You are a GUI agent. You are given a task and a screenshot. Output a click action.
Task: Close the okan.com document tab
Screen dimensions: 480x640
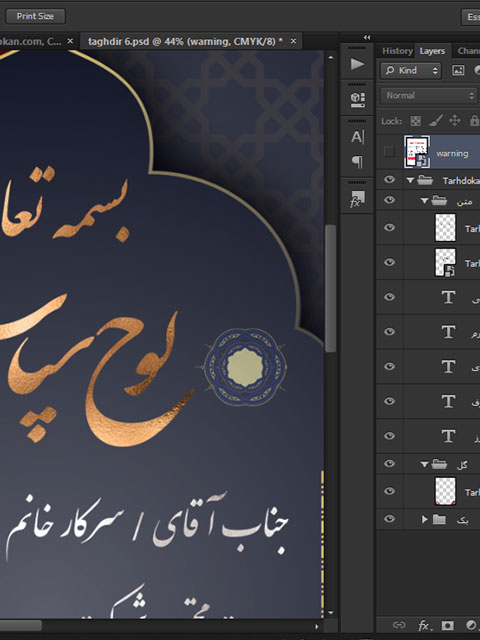coord(70,41)
